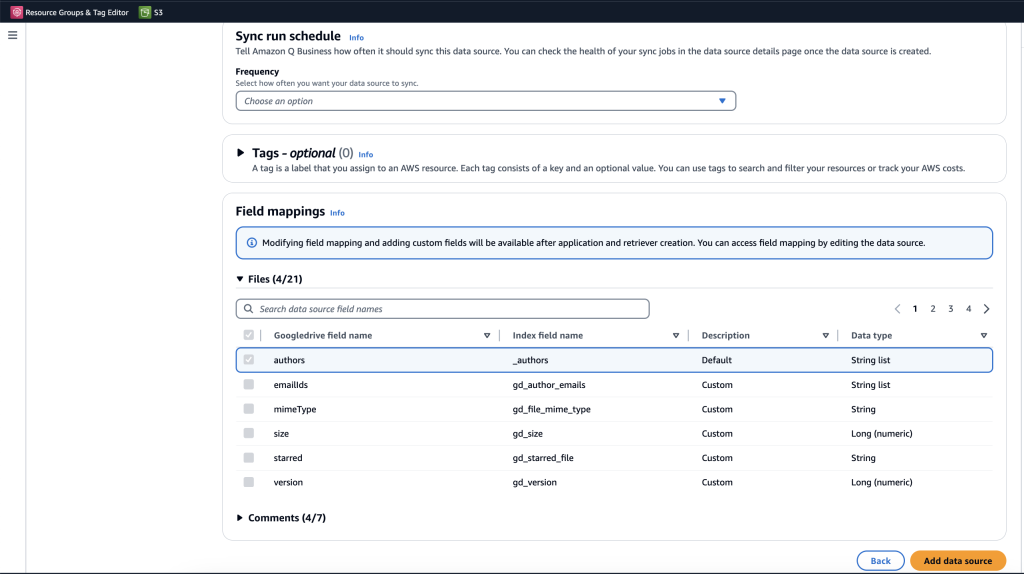Sort by Googledrive field name column arrow
The width and height of the screenshot is (1024, 574).
tap(487, 336)
